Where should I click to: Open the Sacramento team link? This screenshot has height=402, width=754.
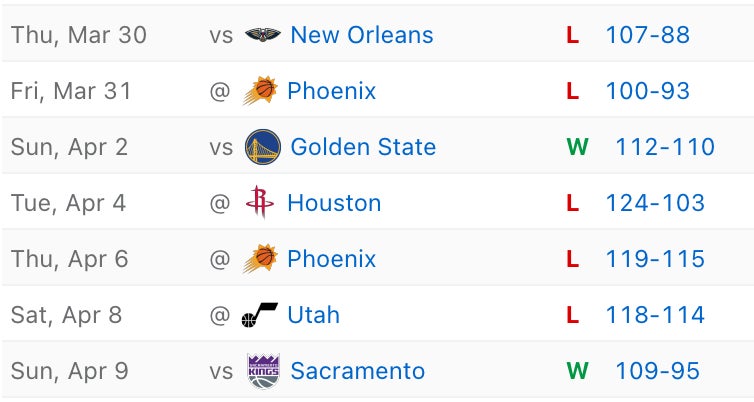[x=357, y=372]
